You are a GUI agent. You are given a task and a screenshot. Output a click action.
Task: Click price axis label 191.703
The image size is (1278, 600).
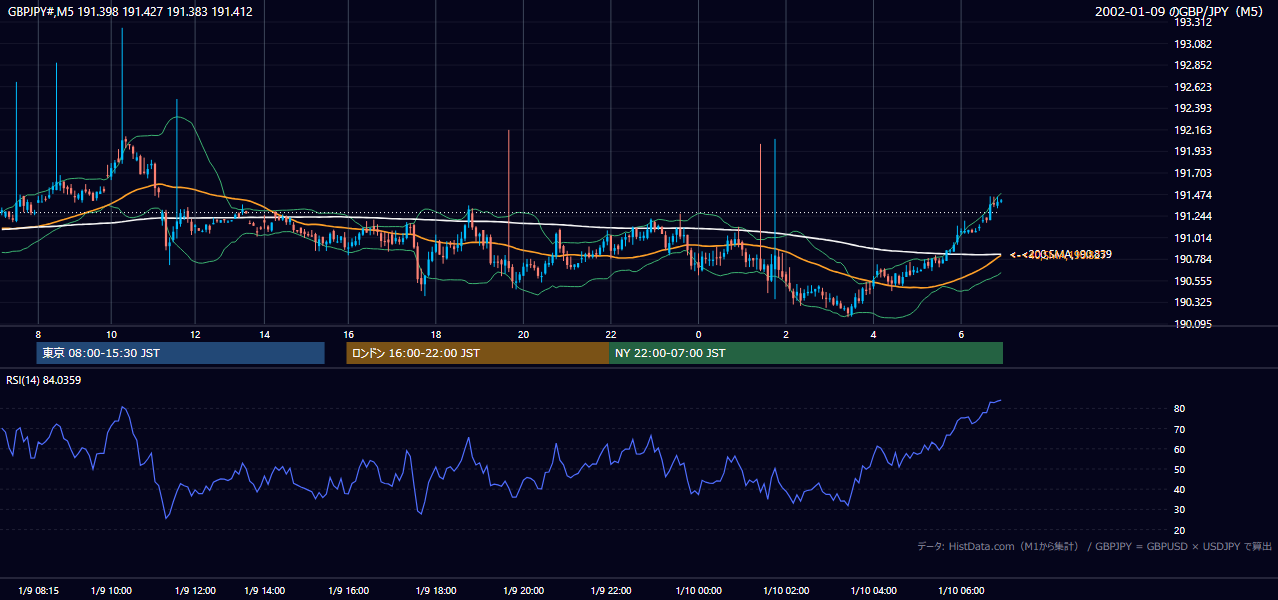click(x=1193, y=173)
